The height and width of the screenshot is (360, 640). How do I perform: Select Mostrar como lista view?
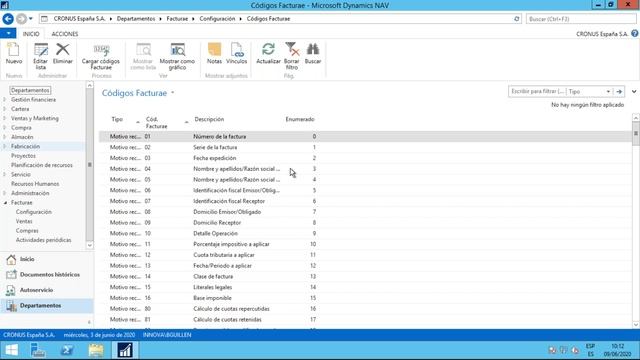tap(143, 56)
